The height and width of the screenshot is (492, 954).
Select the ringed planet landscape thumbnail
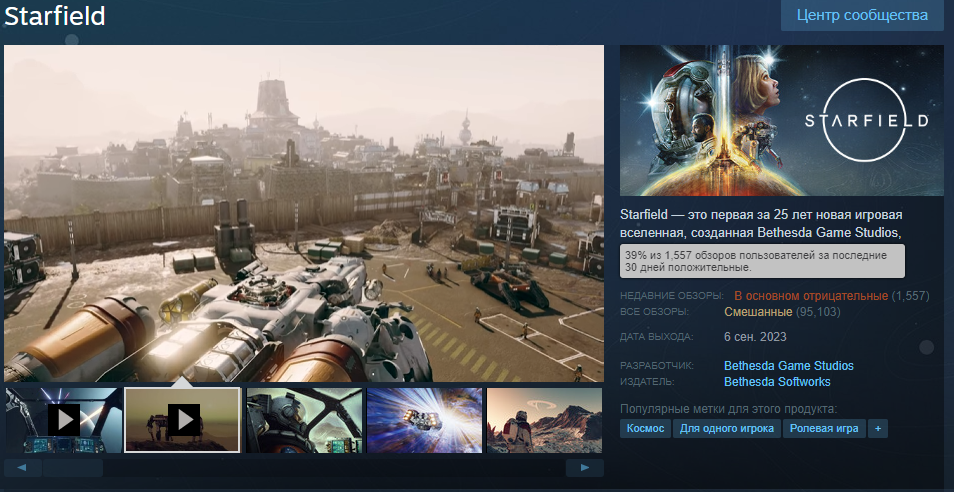(545, 420)
